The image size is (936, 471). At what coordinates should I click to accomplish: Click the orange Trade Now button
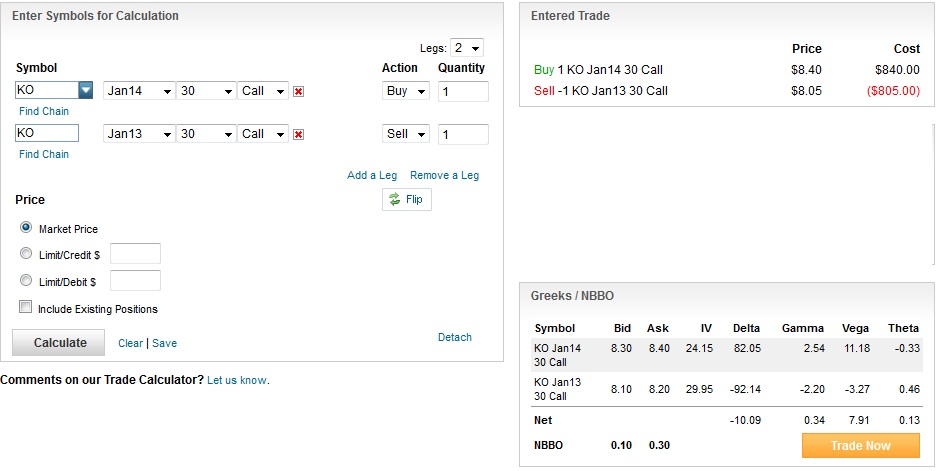click(x=860, y=445)
